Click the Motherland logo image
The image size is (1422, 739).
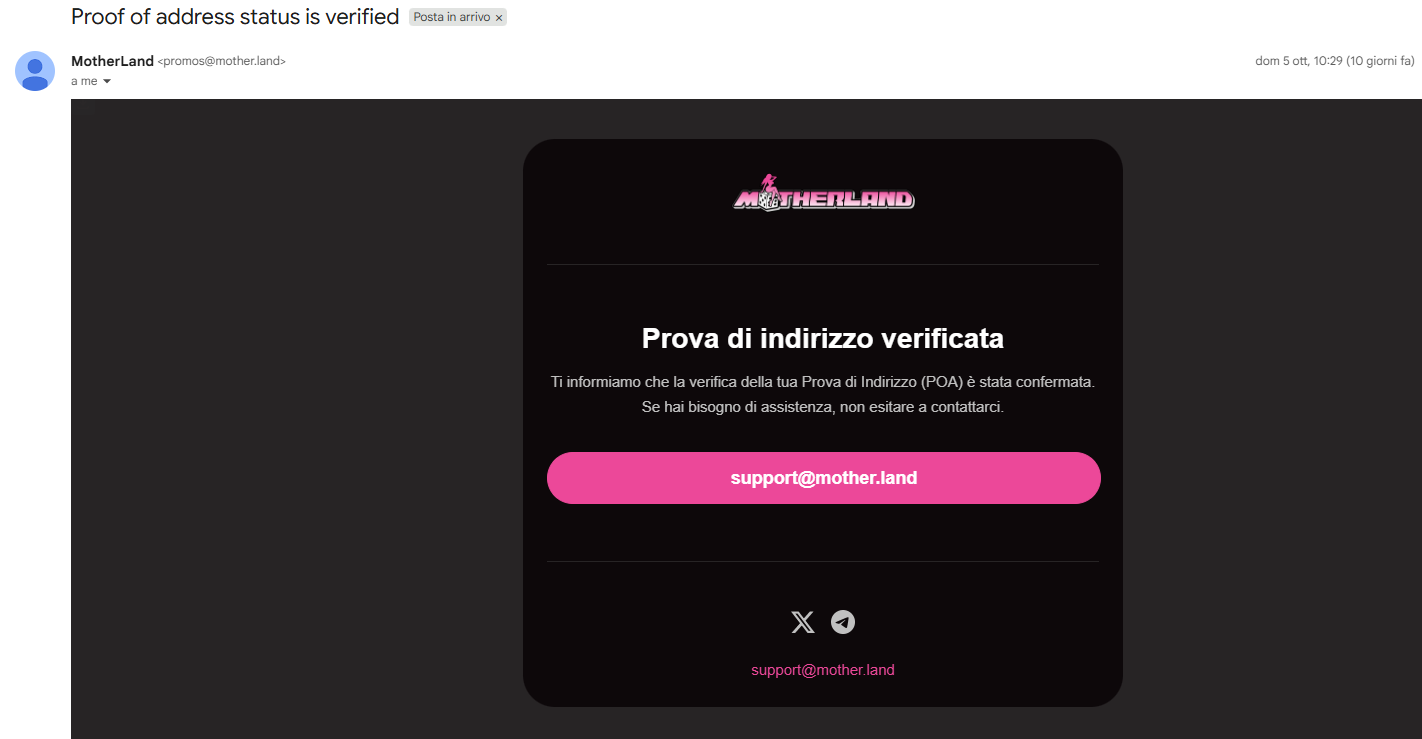click(823, 192)
